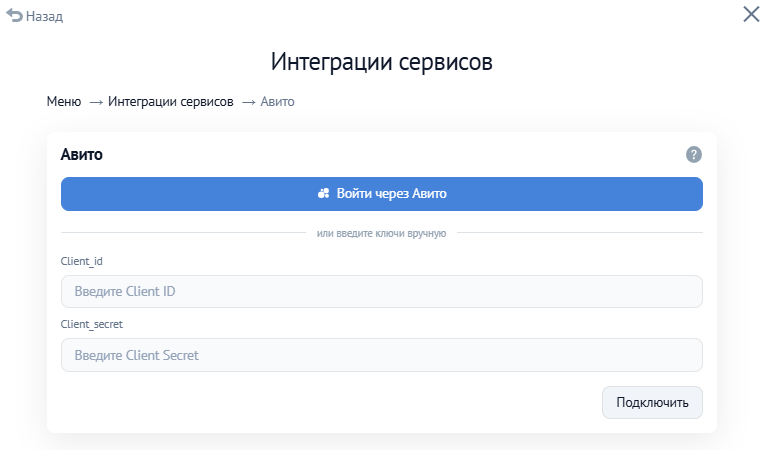765x450 pixels.
Task: Focus the Введите Client ID field
Action: (382, 291)
